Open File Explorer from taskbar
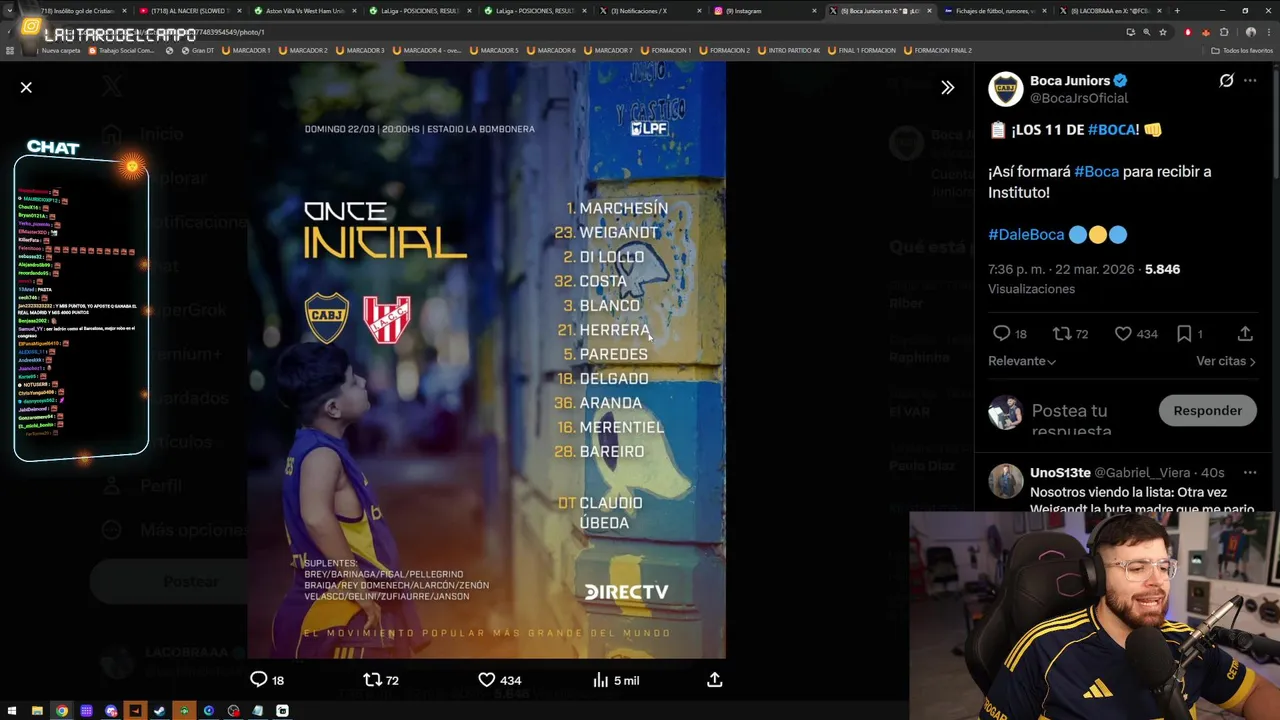The width and height of the screenshot is (1280, 720). pyautogui.click(x=37, y=711)
